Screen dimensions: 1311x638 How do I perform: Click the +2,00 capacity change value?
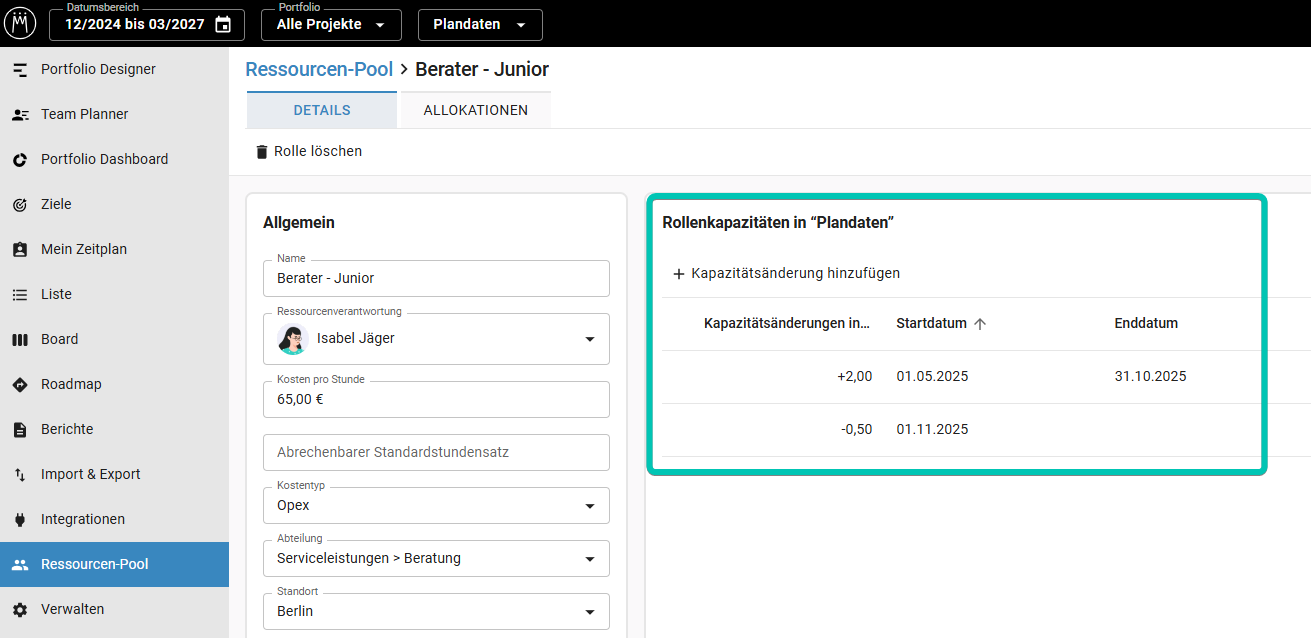(x=855, y=377)
